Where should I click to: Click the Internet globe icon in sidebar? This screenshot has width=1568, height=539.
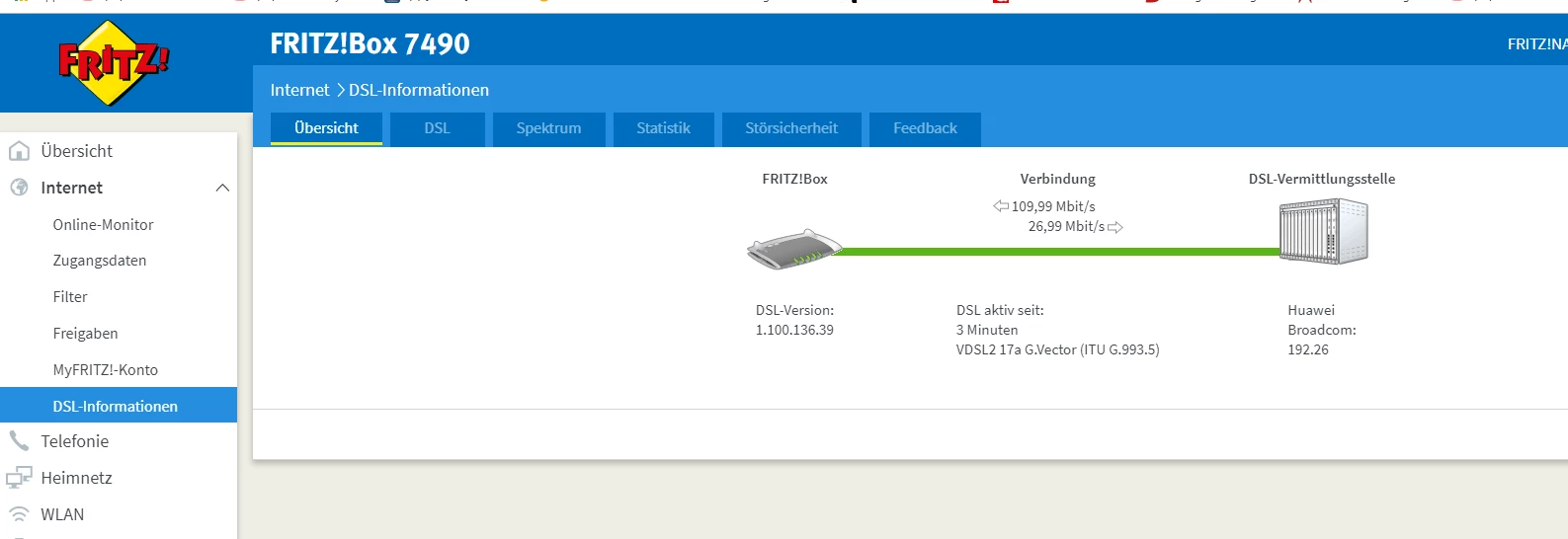(x=19, y=188)
